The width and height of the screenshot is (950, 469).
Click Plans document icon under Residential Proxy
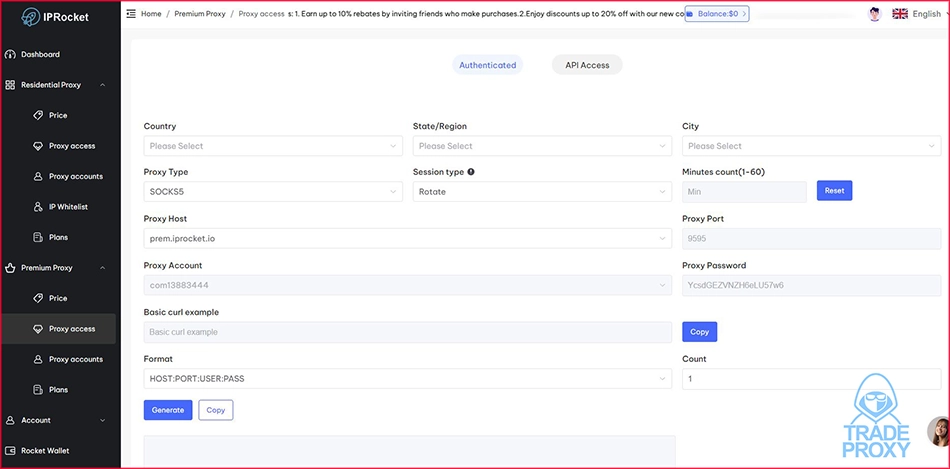(x=38, y=238)
